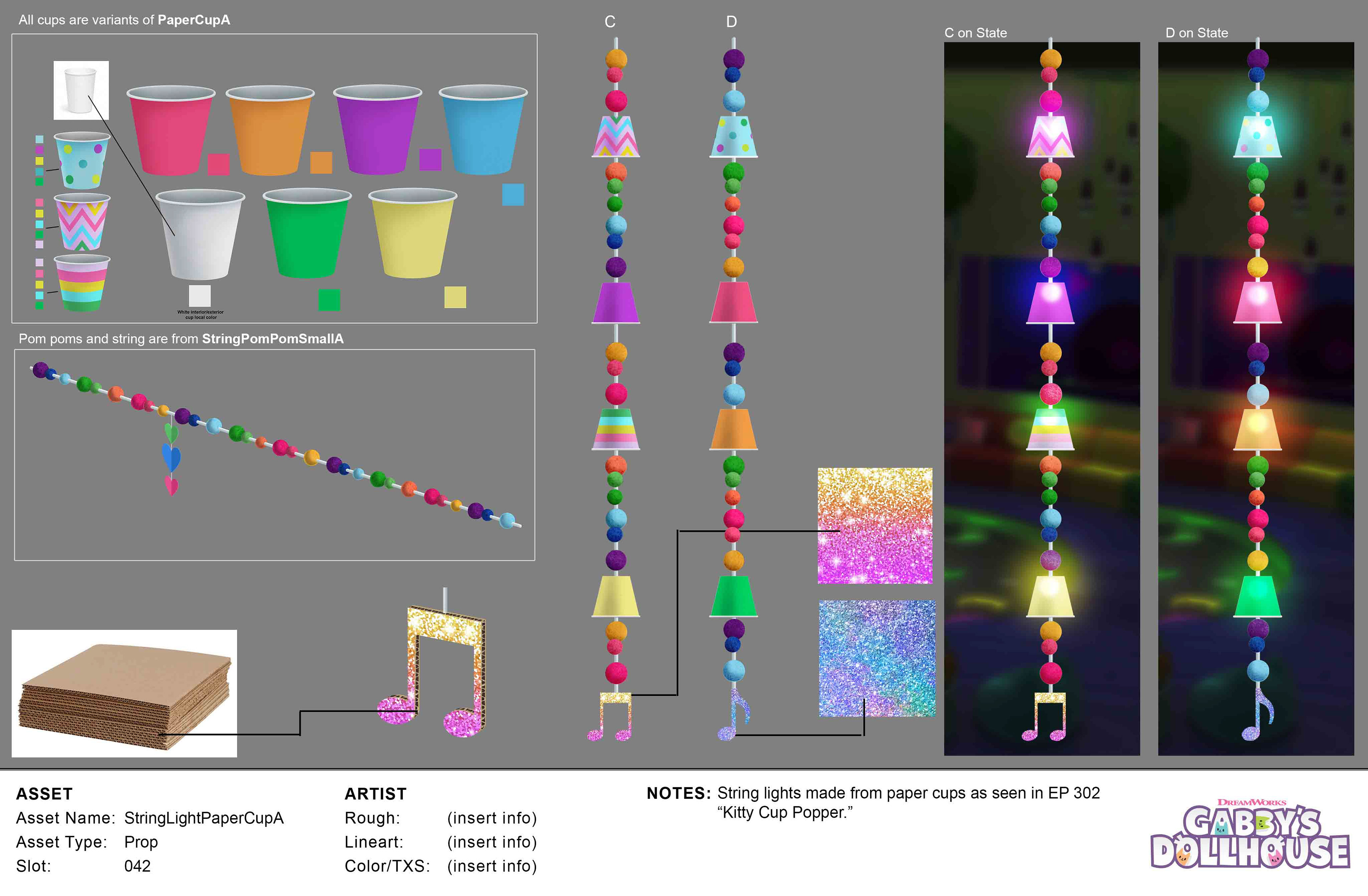Click the cardboard stack reference photo
The height and width of the screenshot is (896, 1368).
(x=124, y=693)
